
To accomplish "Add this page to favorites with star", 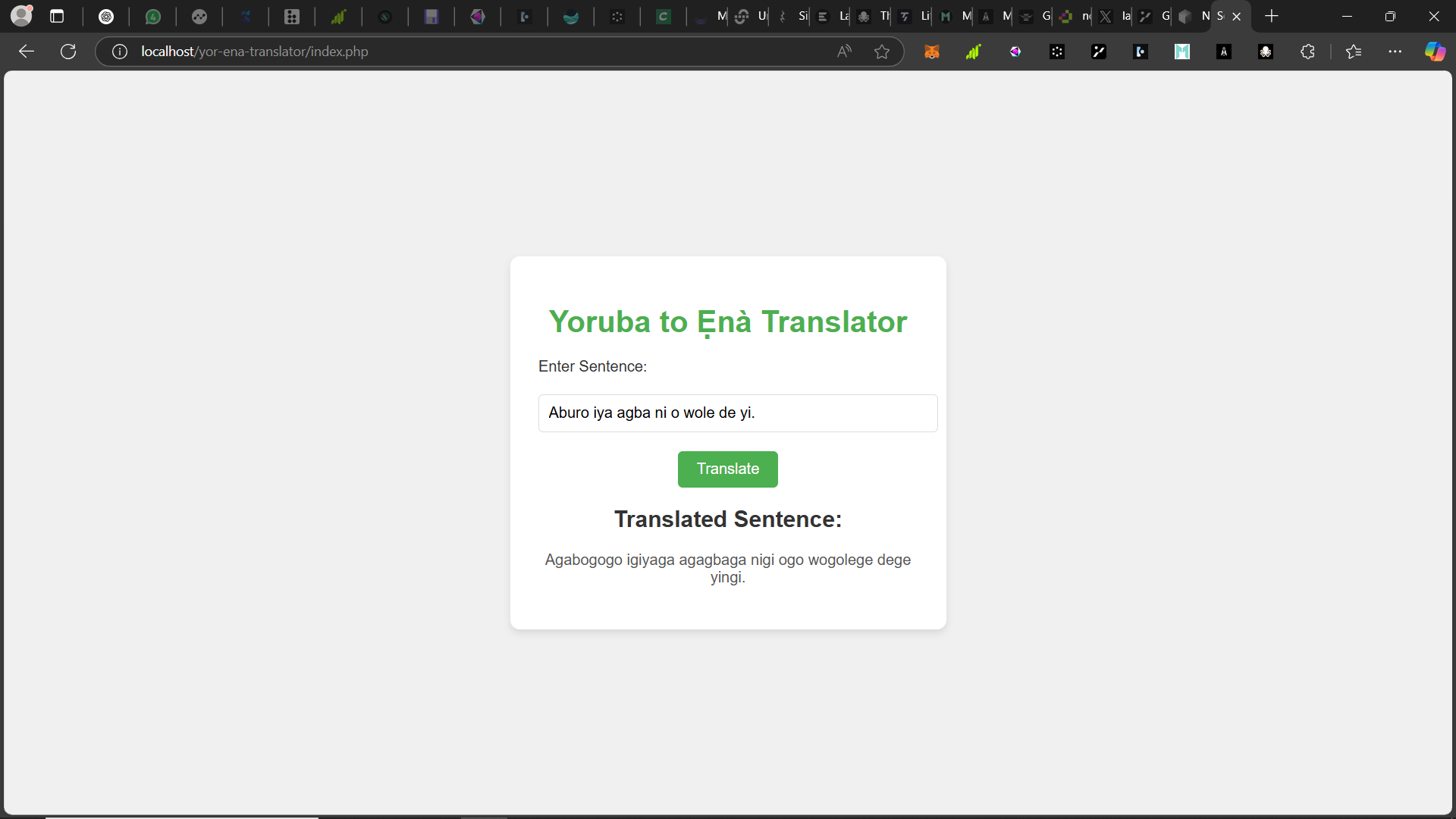I will (x=882, y=52).
